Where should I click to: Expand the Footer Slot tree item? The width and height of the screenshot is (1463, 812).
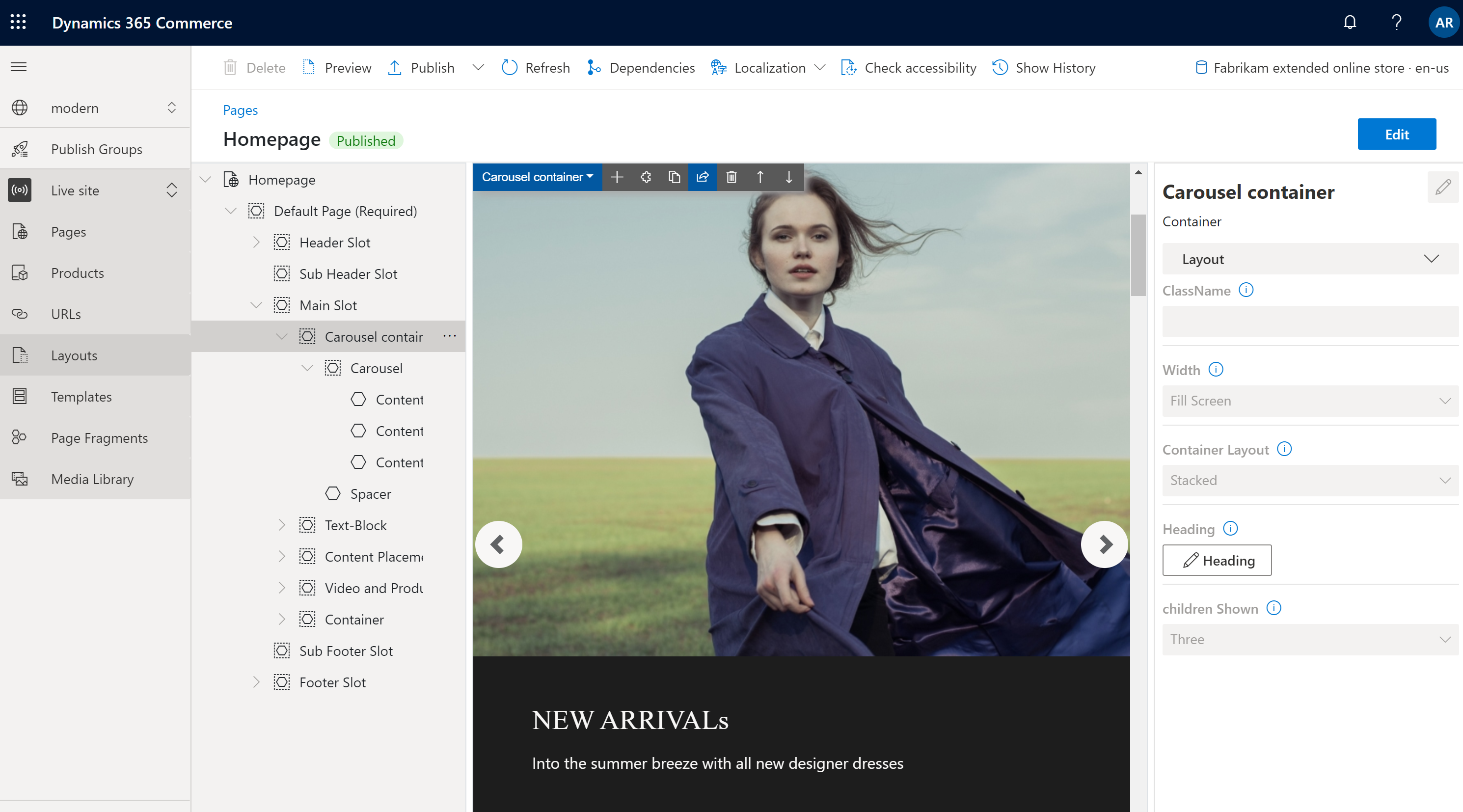pos(256,682)
